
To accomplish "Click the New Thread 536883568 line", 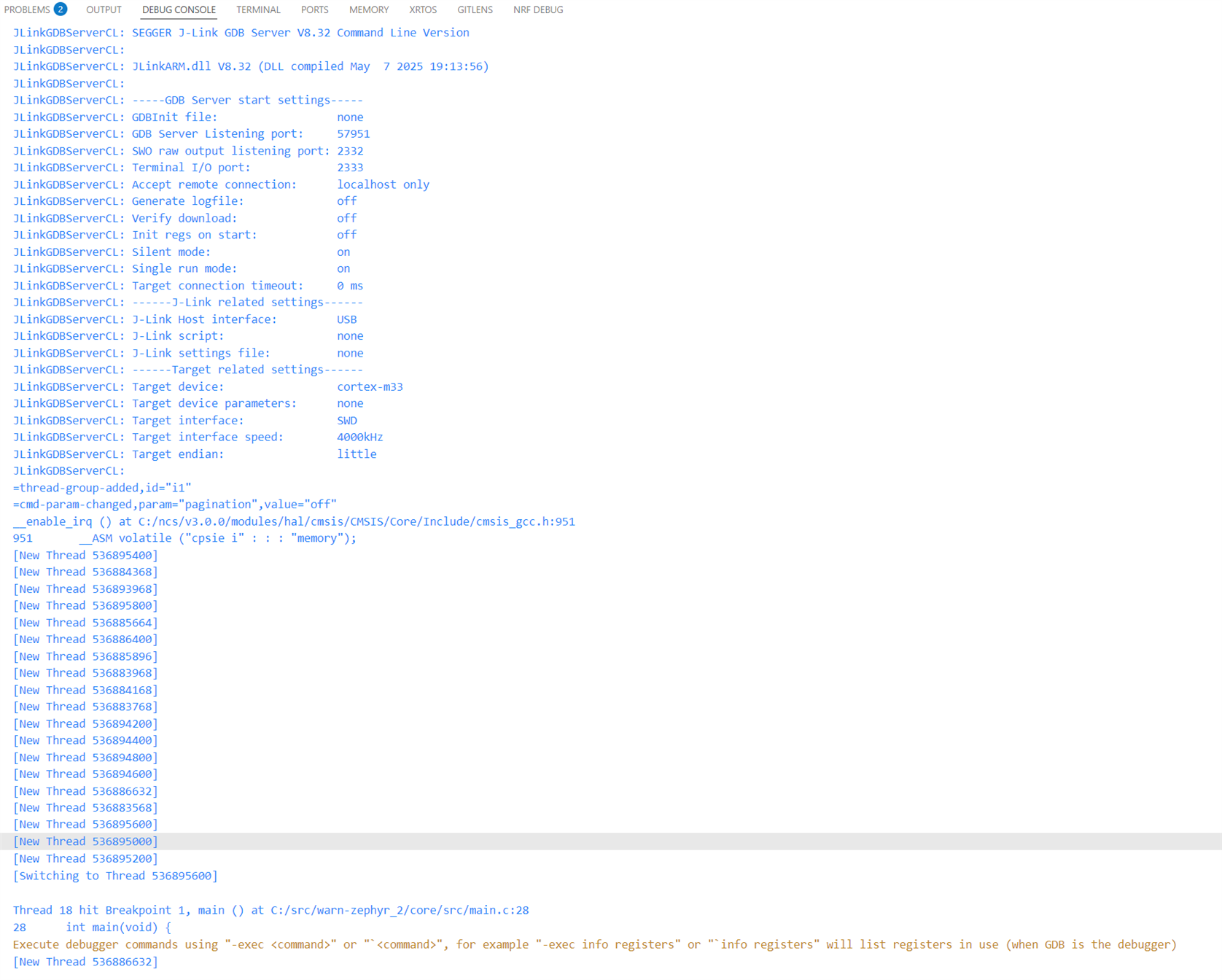I will (x=85, y=808).
